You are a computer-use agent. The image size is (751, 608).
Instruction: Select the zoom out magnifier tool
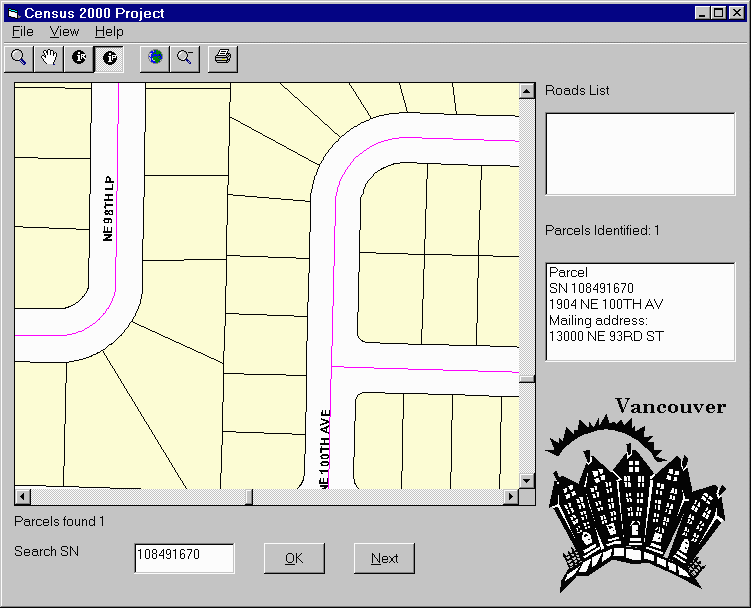(185, 58)
